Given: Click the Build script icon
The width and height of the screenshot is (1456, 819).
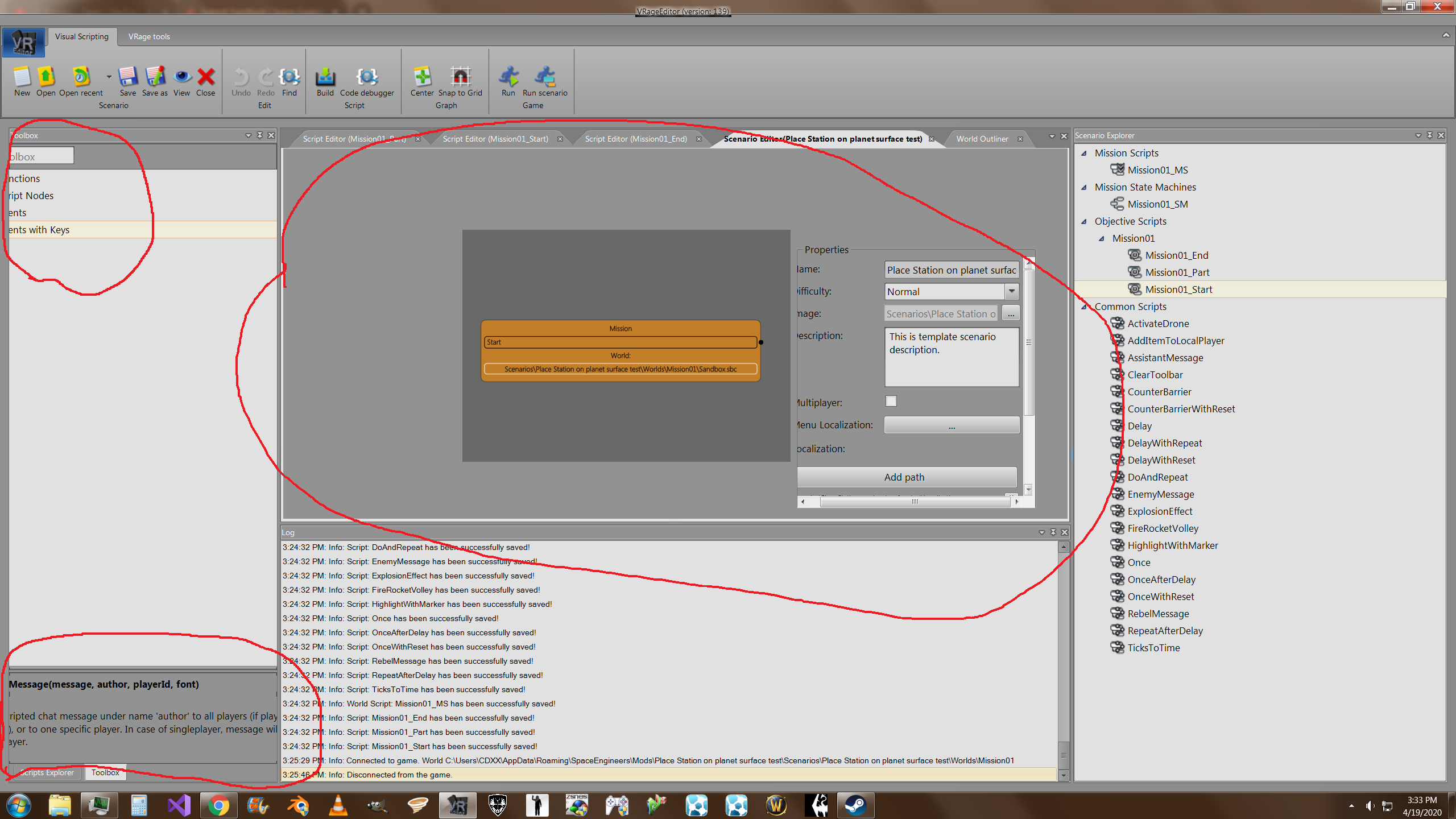Looking at the screenshot, I should click(x=325, y=78).
